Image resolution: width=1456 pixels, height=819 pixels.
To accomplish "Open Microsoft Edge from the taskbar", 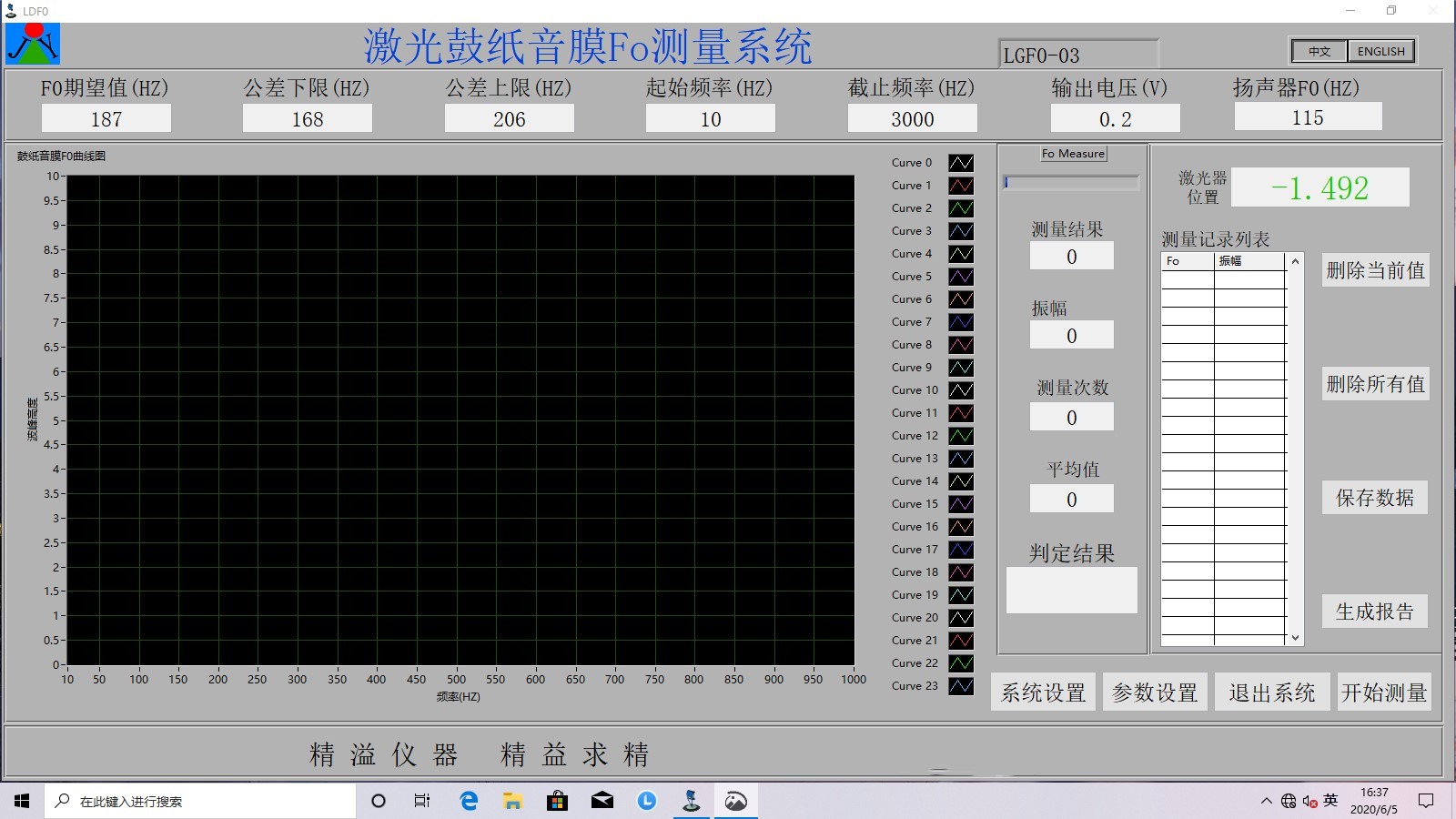I will (469, 801).
